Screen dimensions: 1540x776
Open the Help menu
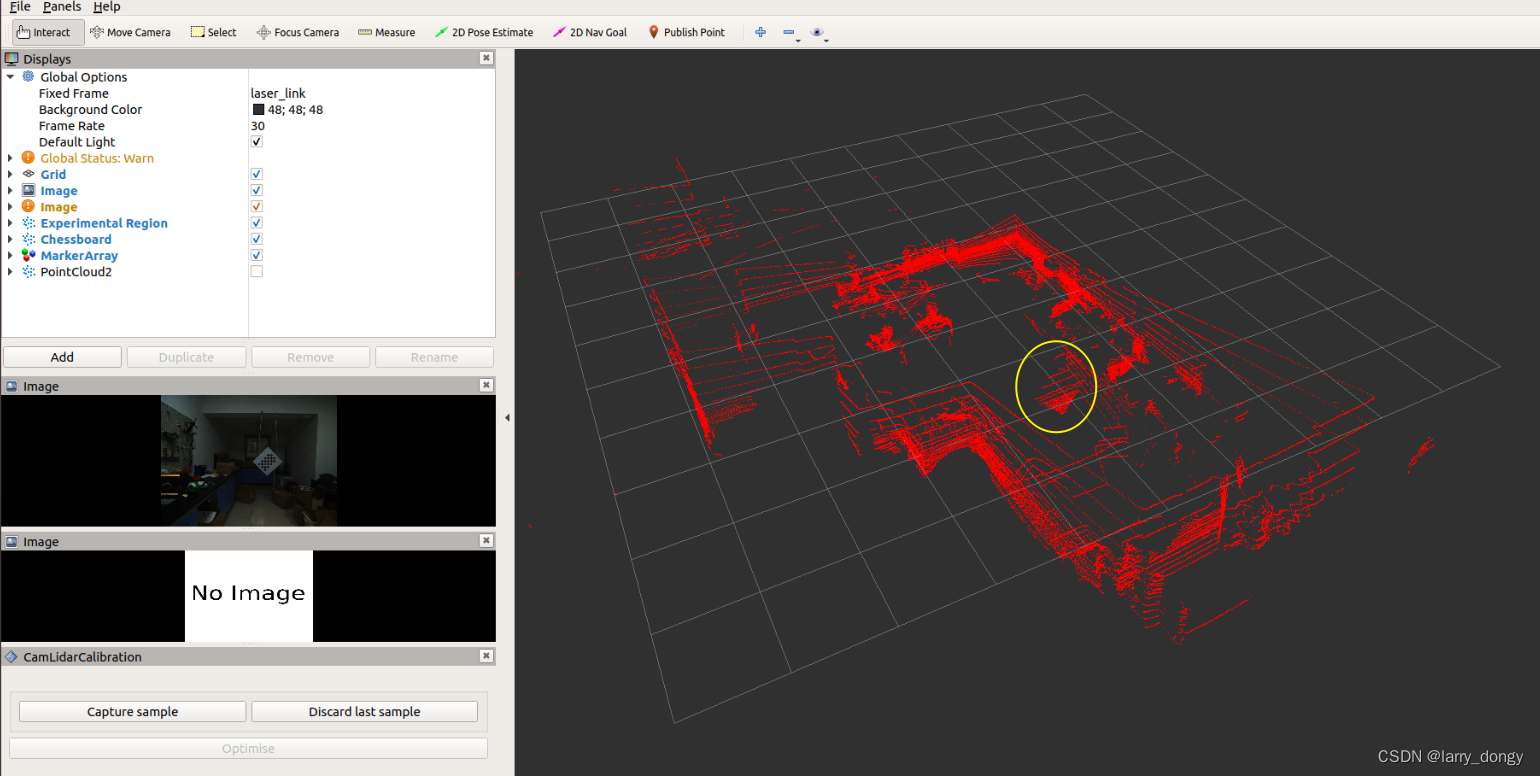[106, 7]
